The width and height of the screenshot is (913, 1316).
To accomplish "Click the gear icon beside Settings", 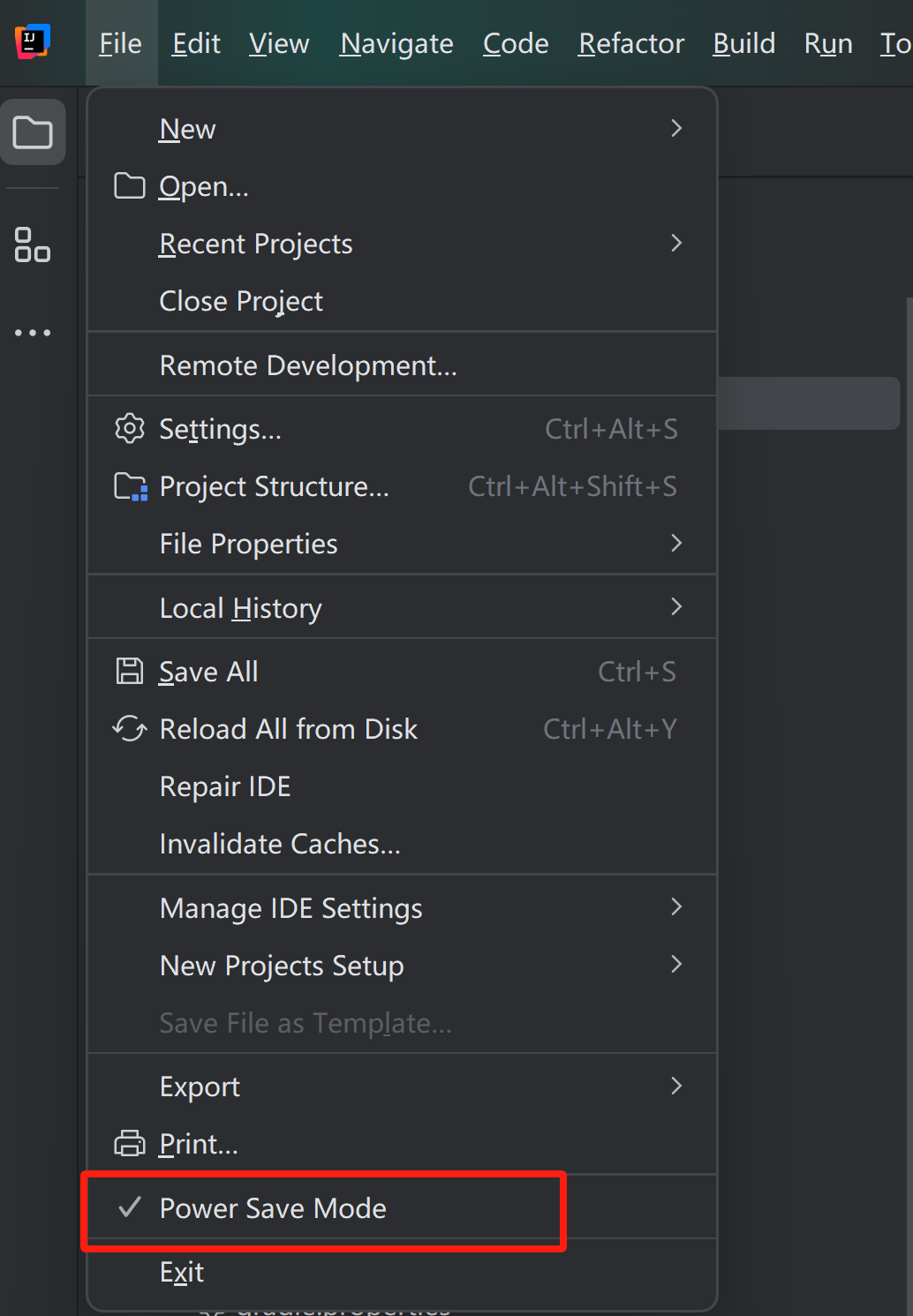I will (130, 429).
